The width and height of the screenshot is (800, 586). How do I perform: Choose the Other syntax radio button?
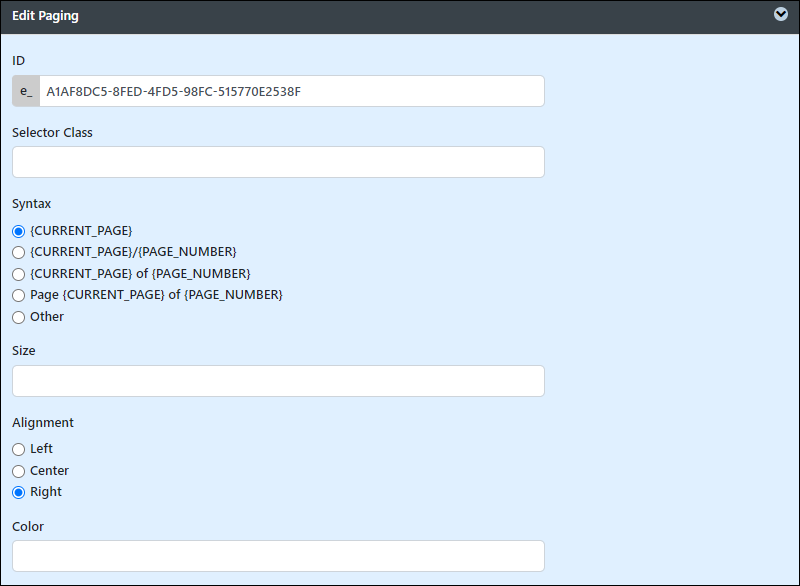pos(18,317)
